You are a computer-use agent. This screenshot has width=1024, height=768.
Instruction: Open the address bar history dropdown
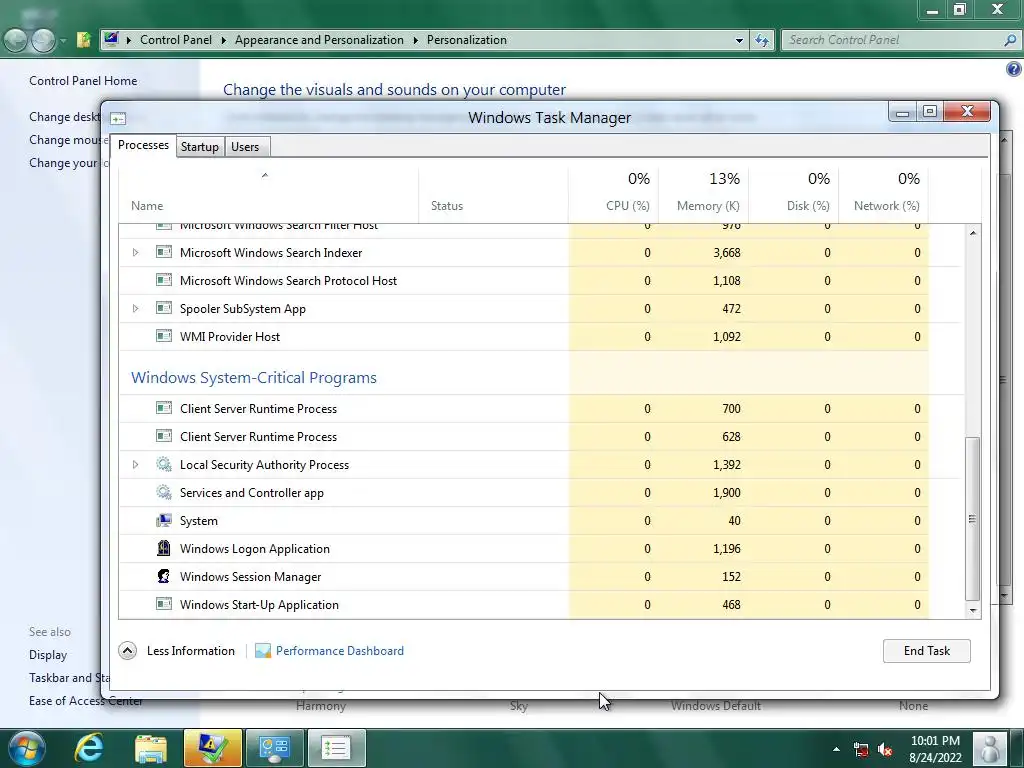[739, 40]
